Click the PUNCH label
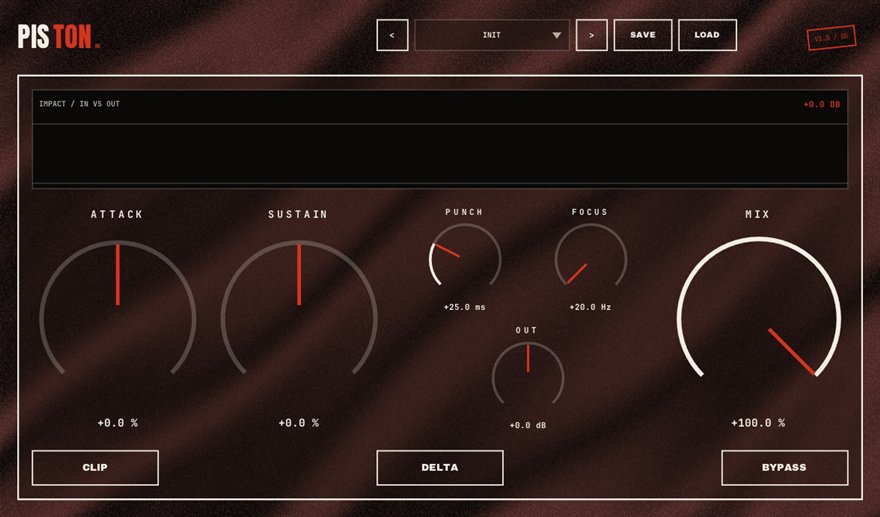Image resolution: width=880 pixels, height=517 pixels. (x=464, y=212)
